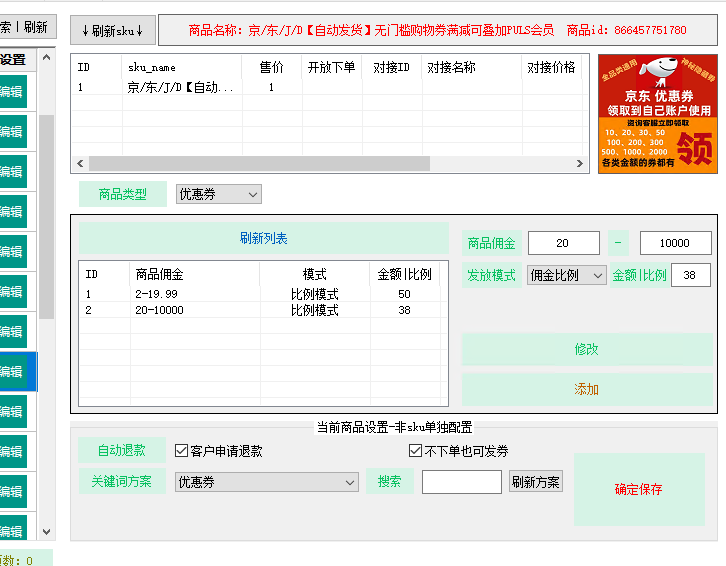Click the 刷新列表 button
This screenshot has height=566, width=726.
(263, 238)
